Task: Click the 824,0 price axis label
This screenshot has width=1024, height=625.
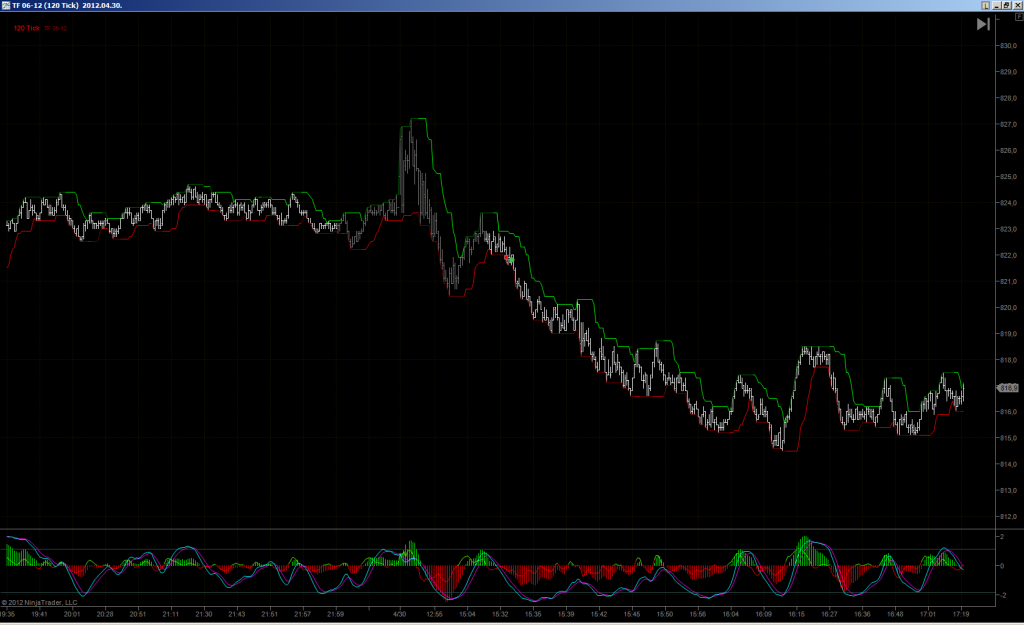Action: pos(1008,203)
